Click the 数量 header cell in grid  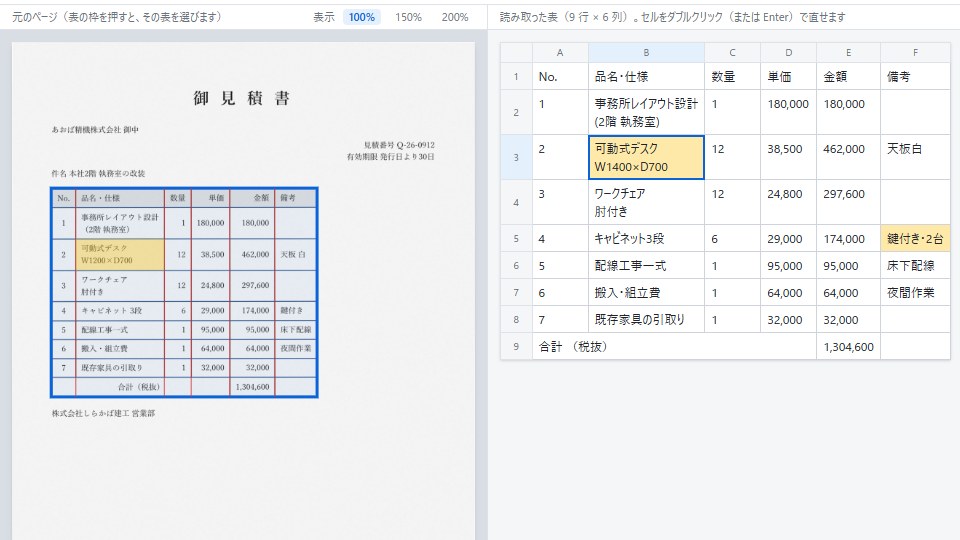[732, 77]
